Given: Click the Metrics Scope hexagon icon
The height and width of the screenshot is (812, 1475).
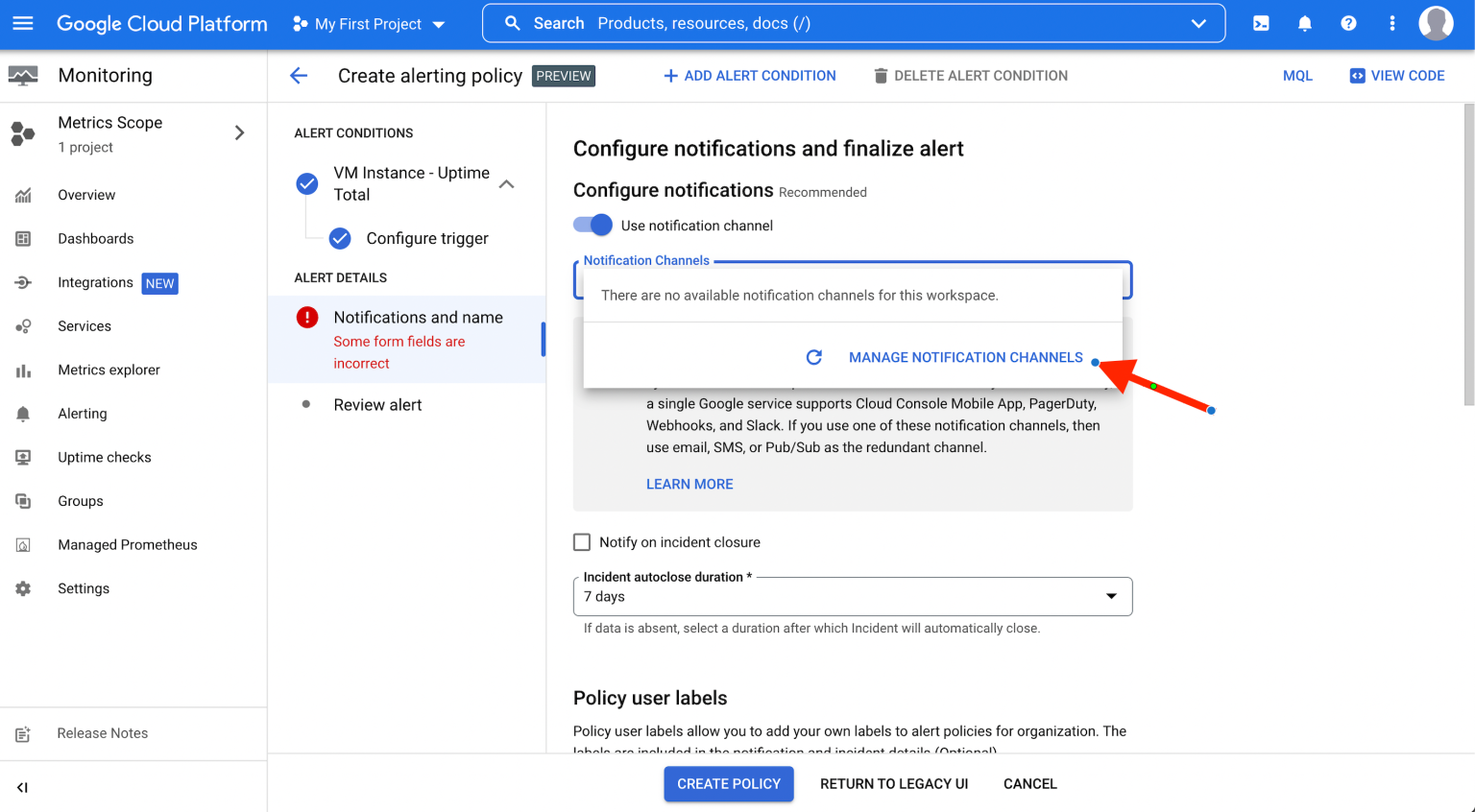Looking at the screenshot, I should (23, 133).
